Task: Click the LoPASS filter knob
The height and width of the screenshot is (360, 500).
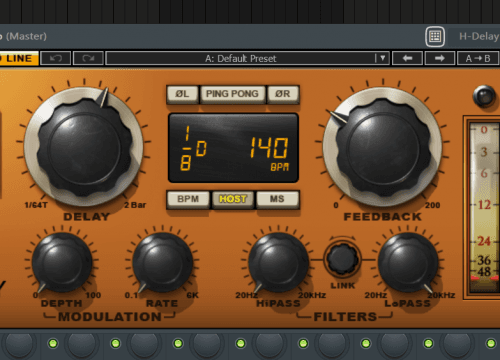Action: [x=408, y=263]
